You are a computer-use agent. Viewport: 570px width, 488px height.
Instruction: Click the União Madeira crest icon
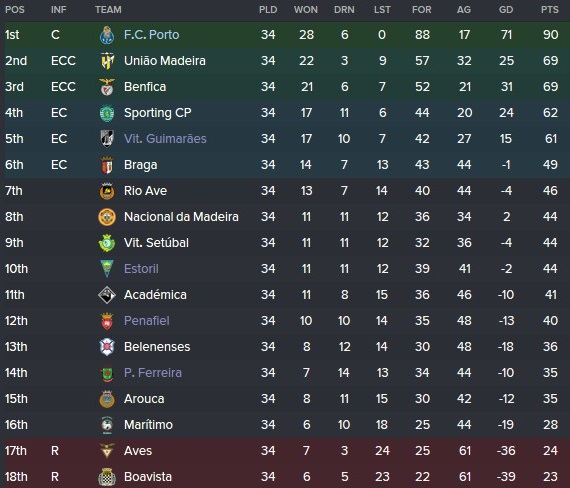click(x=107, y=61)
